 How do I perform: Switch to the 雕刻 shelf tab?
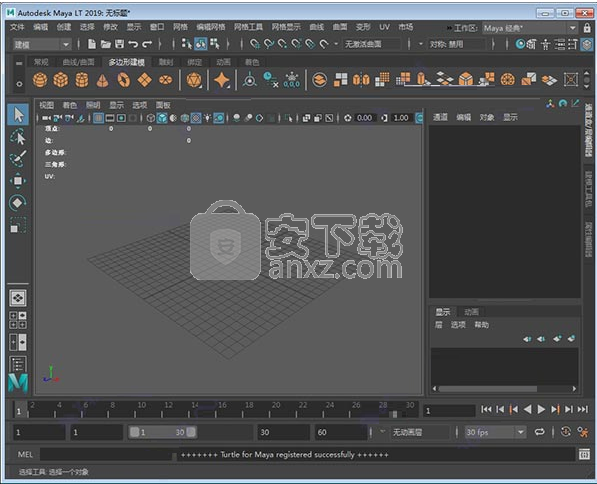166,62
